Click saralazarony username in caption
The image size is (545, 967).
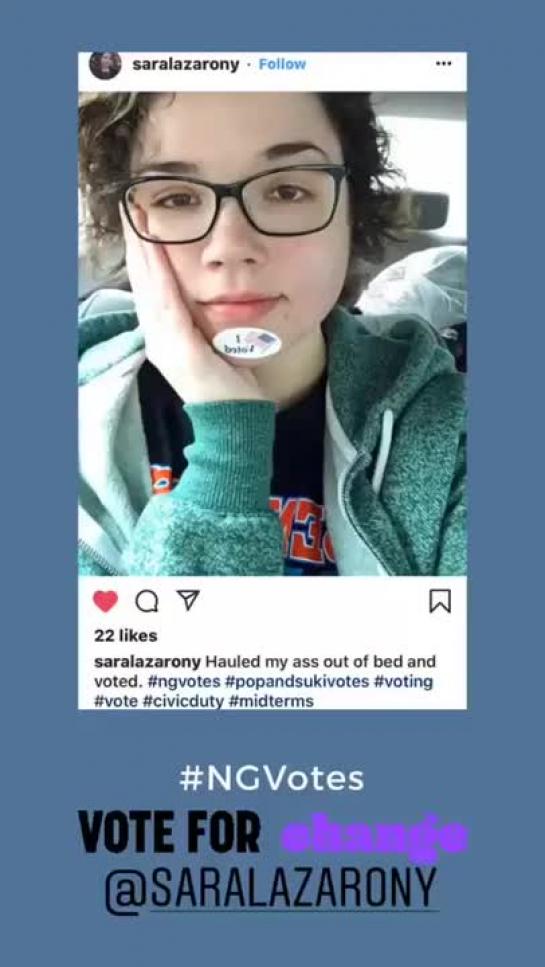147,662
